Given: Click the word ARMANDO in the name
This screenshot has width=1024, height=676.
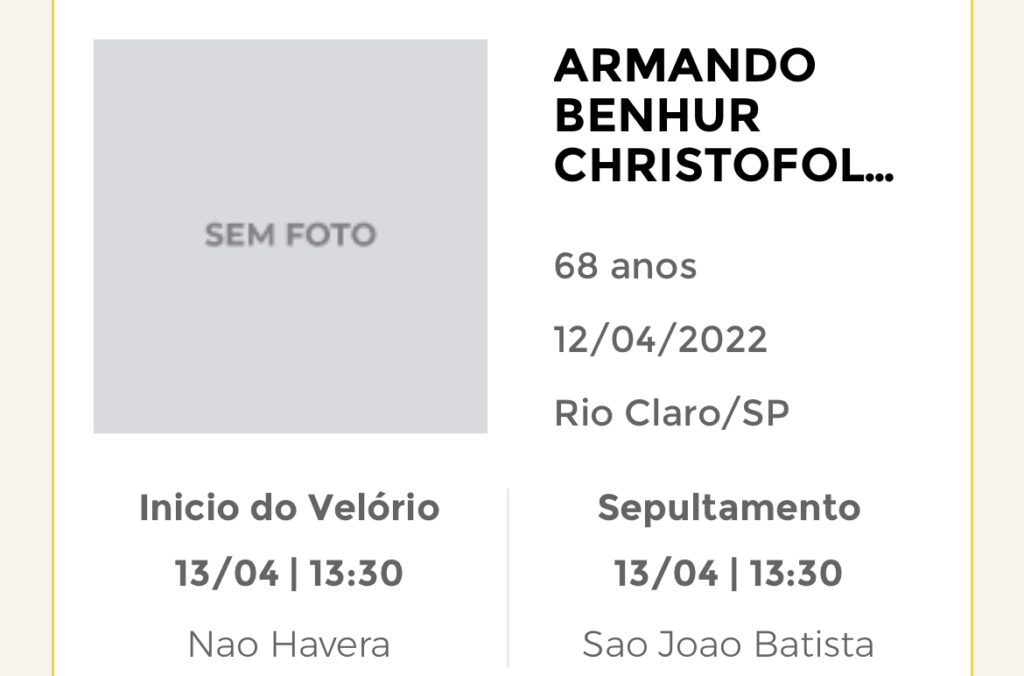Looking at the screenshot, I should tap(685, 65).
